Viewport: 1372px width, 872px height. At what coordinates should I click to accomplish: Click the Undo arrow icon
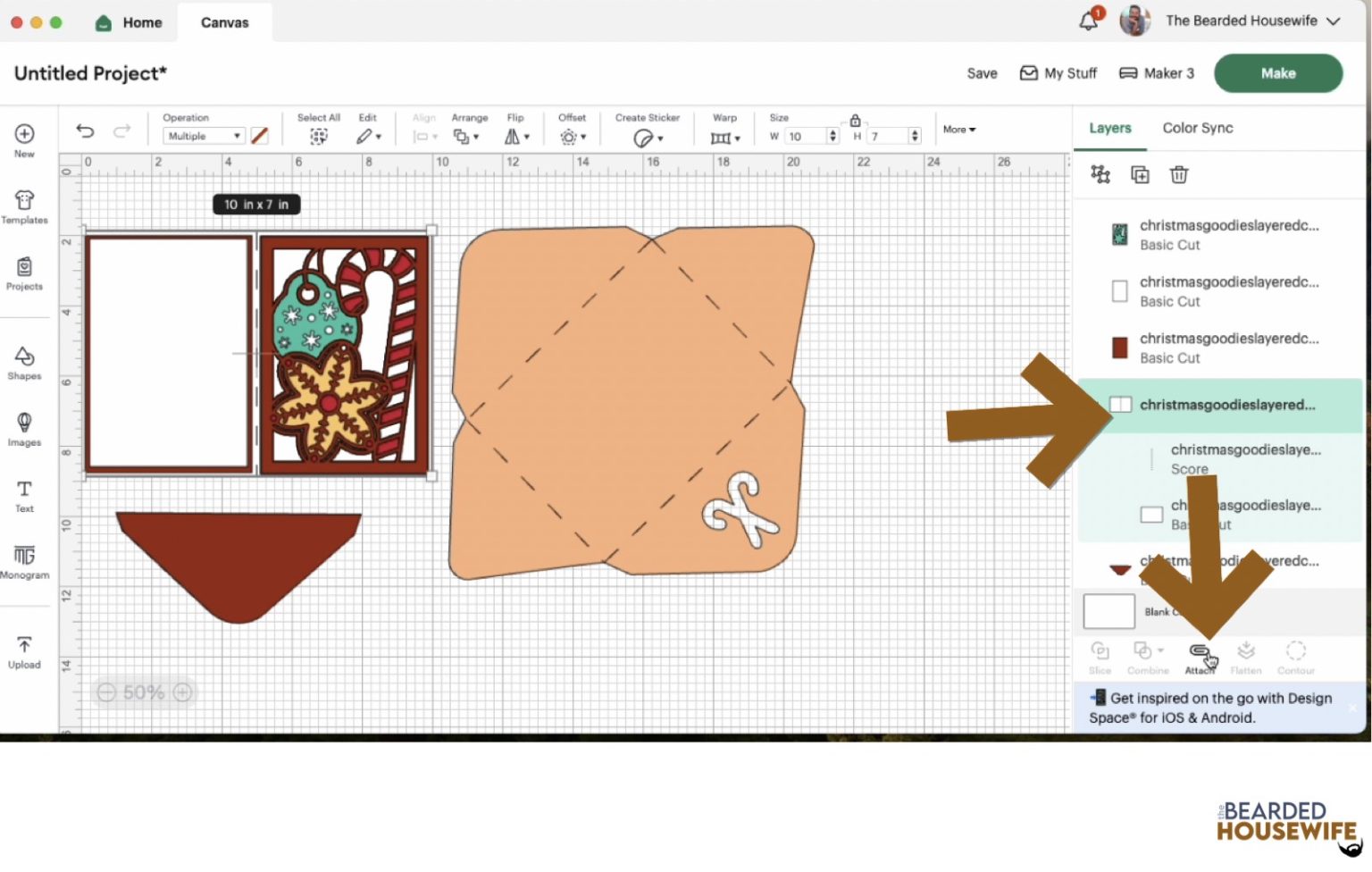click(x=85, y=131)
